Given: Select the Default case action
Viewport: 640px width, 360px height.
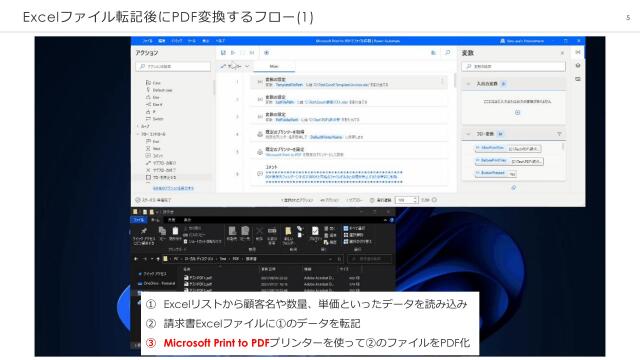Looking at the screenshot, I should tap(160, 90).
